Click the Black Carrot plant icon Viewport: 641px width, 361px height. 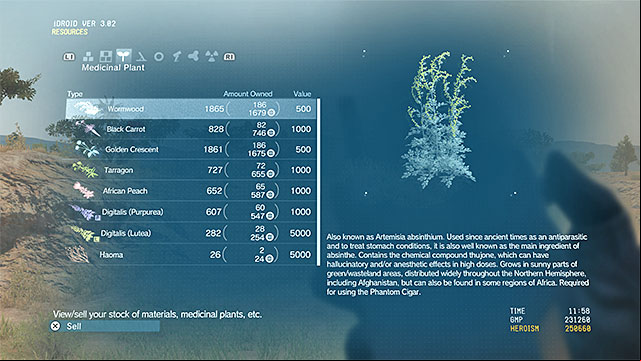[x=87, y=129]
